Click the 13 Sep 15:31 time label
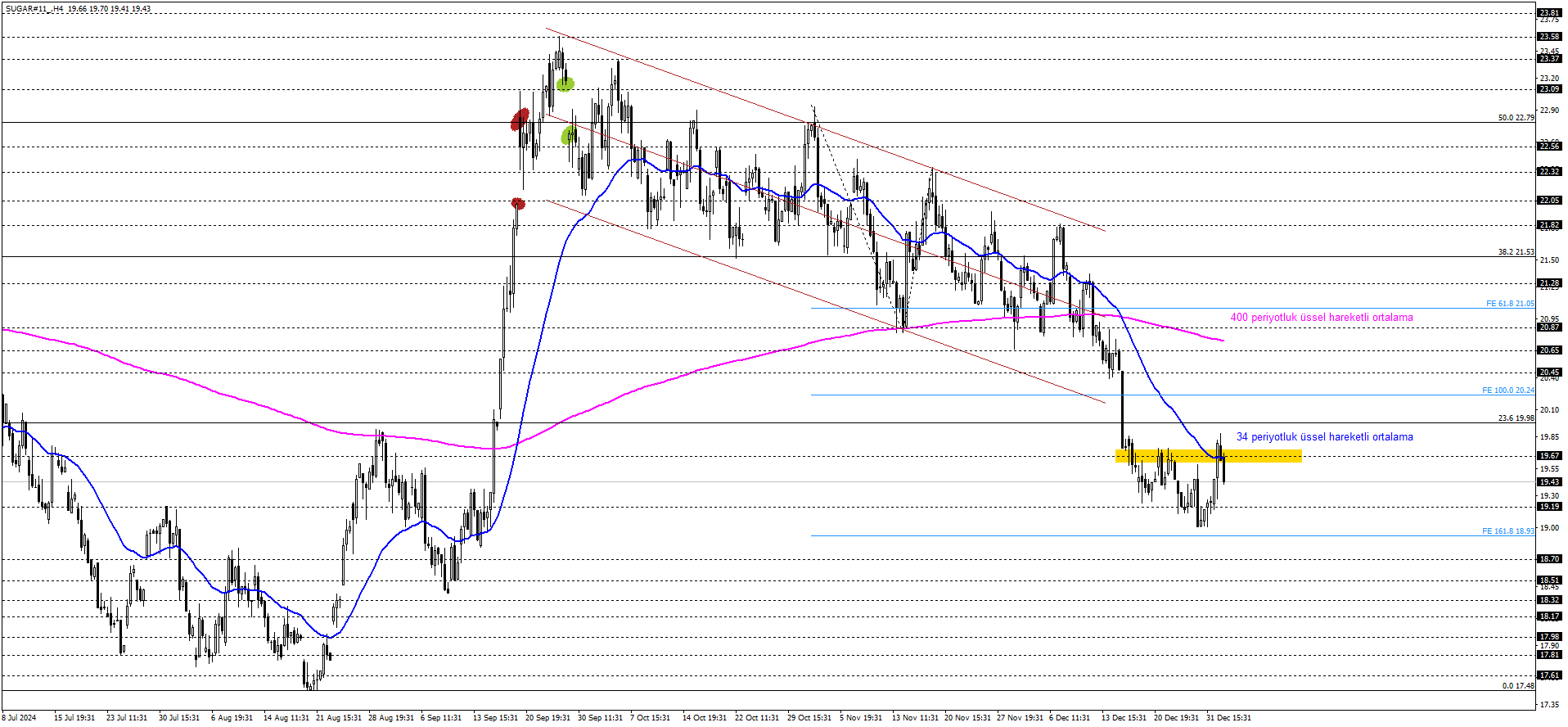 pos(495,718)
